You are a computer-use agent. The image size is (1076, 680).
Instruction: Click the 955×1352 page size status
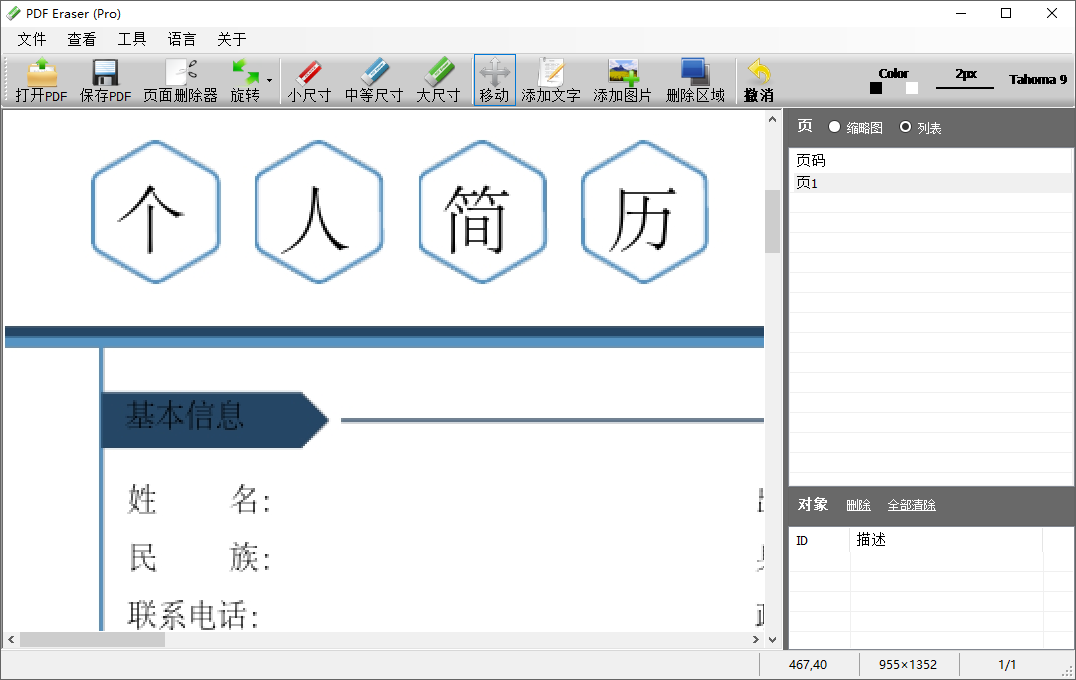coord(908,664)
